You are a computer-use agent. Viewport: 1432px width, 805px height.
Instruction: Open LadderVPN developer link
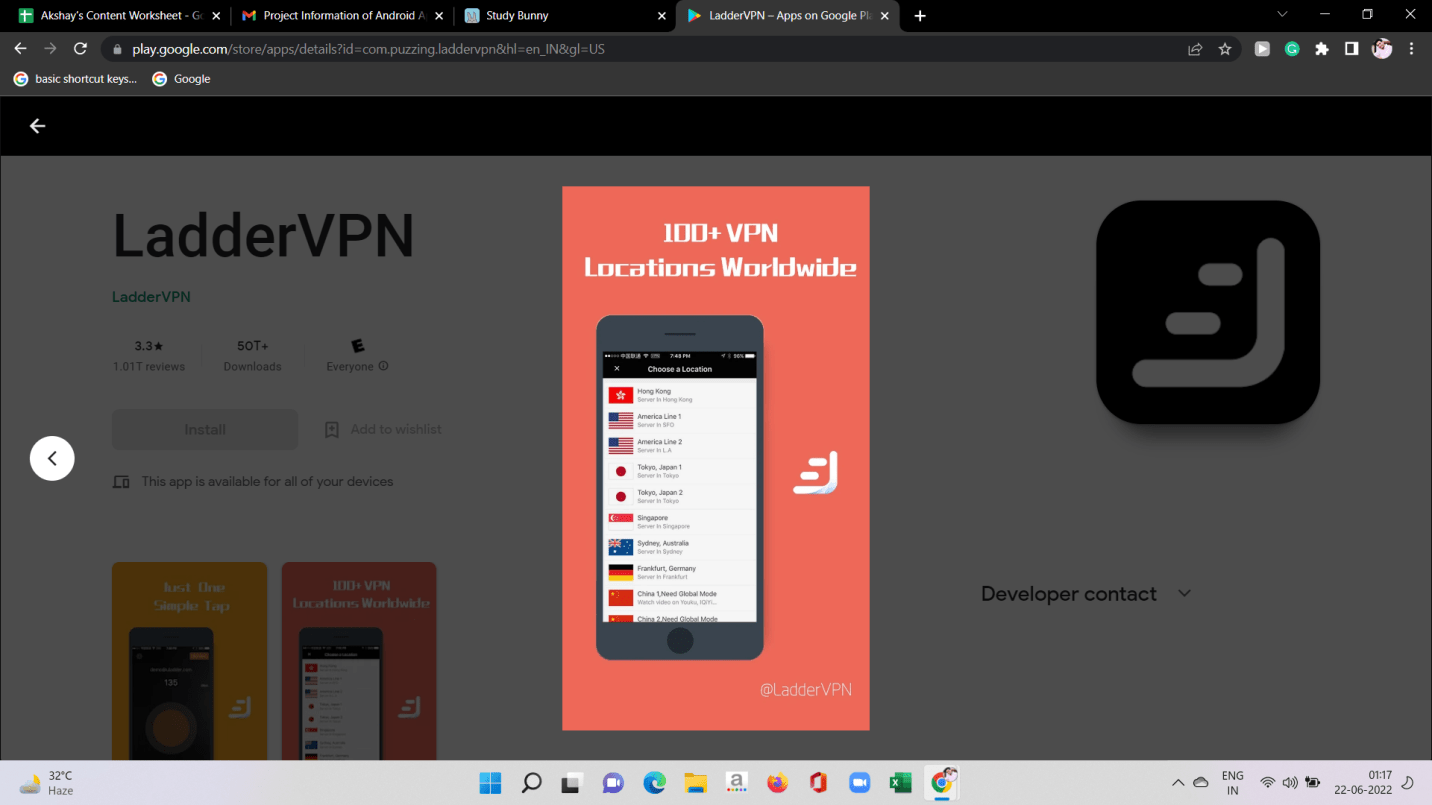pos(151,297)
